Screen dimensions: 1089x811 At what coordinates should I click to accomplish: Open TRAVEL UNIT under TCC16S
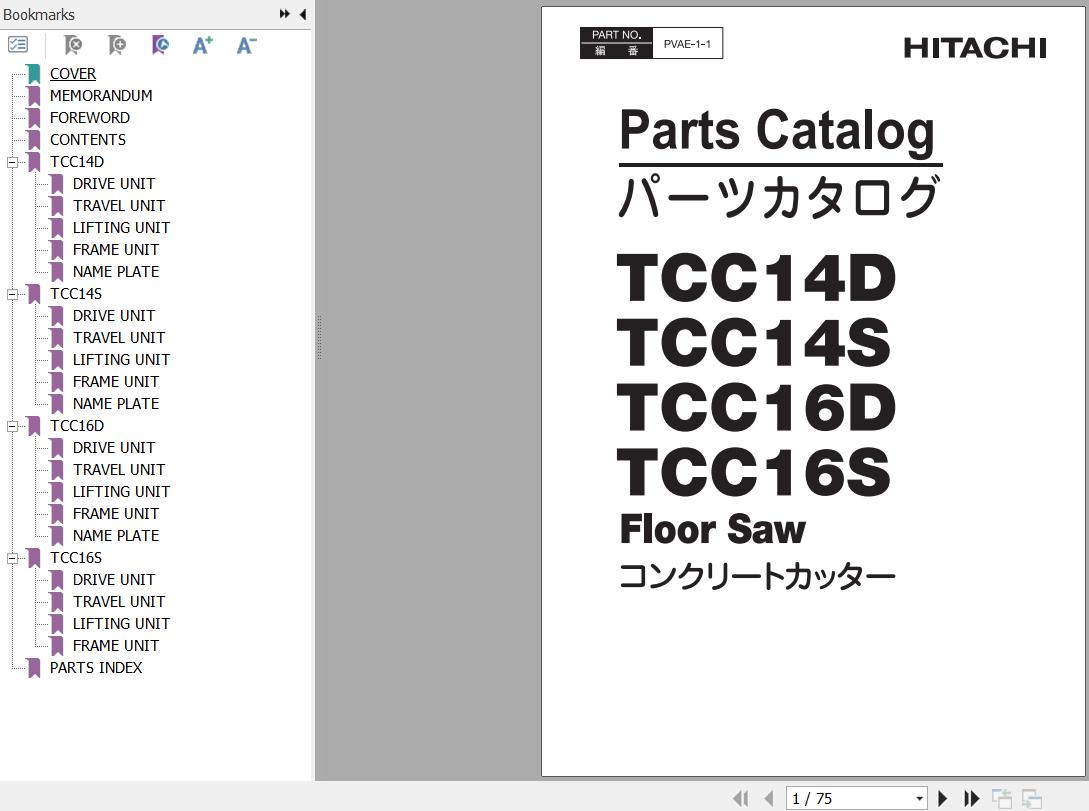click(x=119, y=602)
